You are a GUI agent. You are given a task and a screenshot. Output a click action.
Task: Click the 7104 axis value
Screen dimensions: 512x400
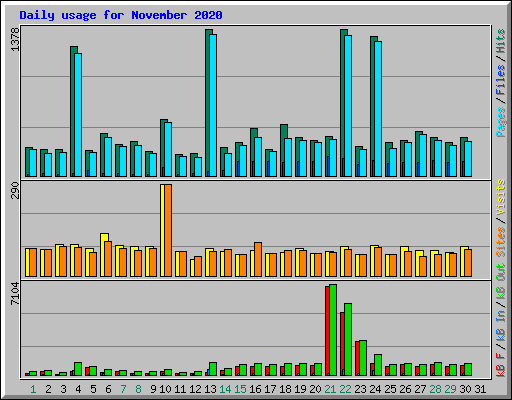[15, 293]
